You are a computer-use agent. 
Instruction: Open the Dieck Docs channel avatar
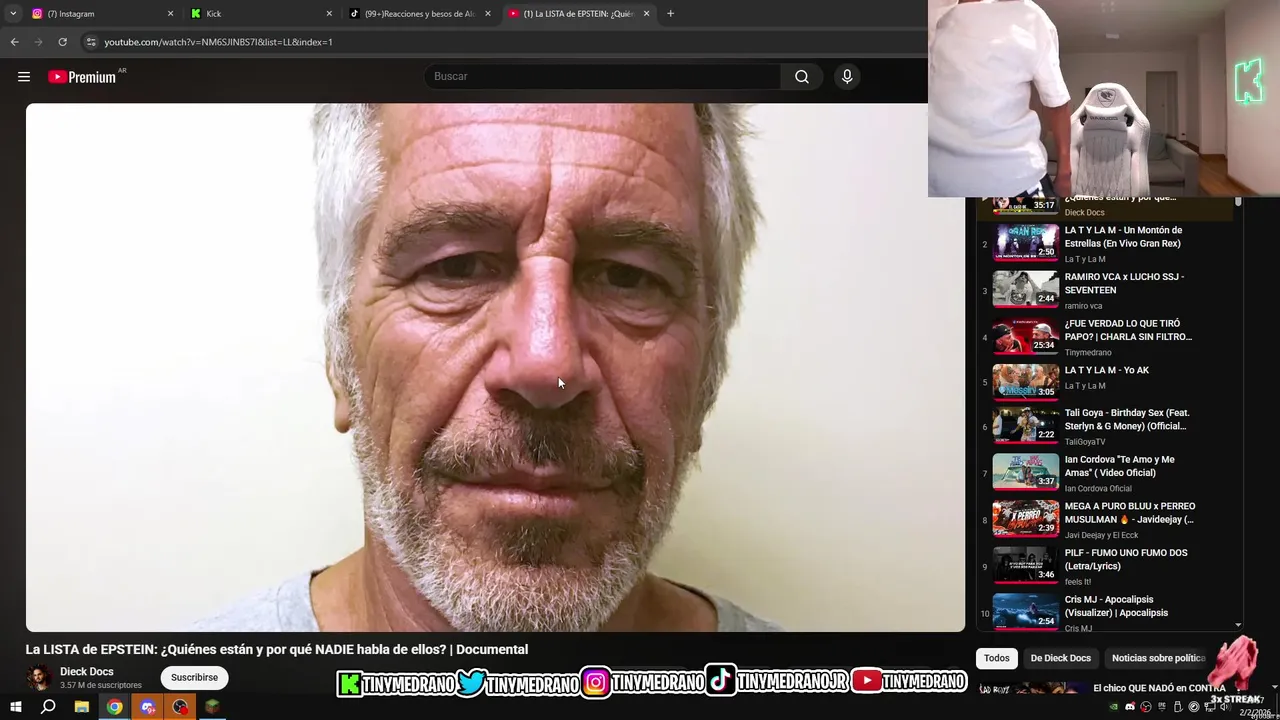(39, 677)
